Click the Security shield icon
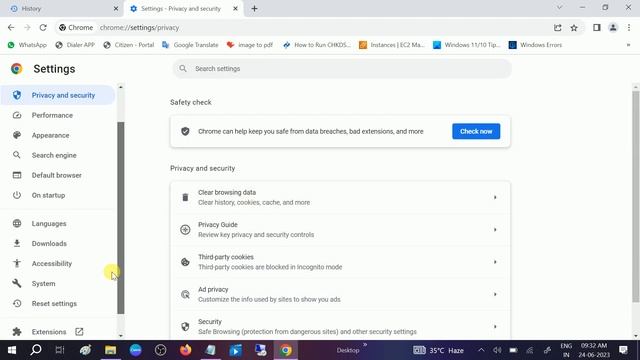Image resolution: width=640 pixels, height=360 pixels. (185, 327)
